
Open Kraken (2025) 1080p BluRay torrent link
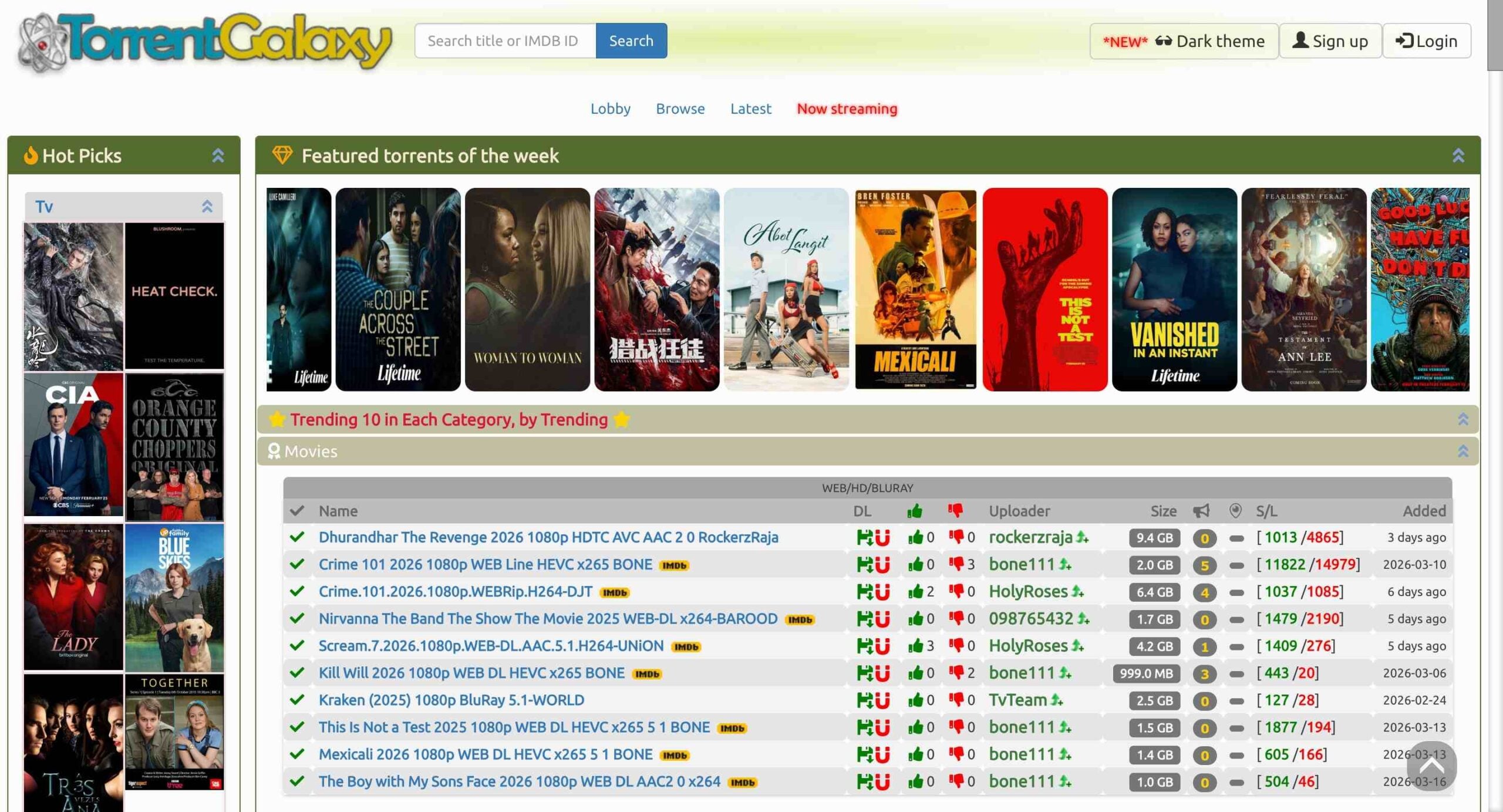(451, 700)
